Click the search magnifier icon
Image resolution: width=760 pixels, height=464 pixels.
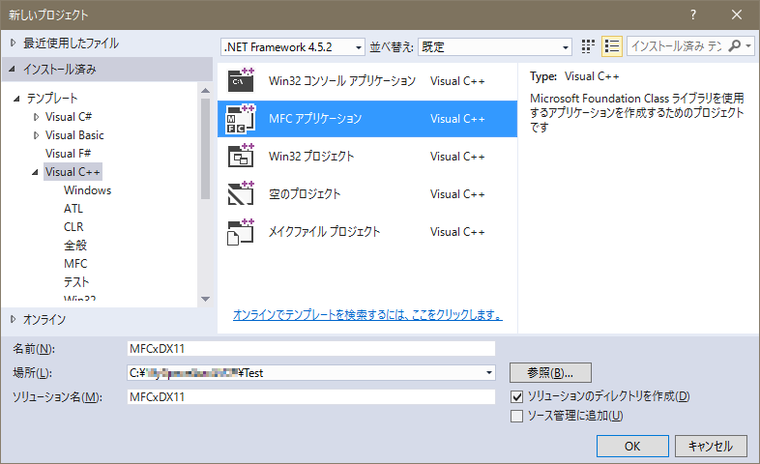point(734,46)
